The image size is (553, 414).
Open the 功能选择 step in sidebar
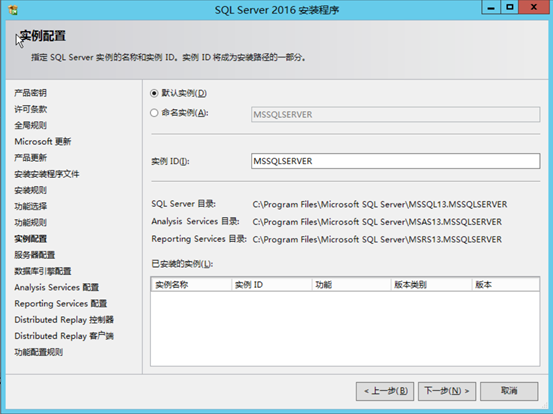[x=30, y=206]
